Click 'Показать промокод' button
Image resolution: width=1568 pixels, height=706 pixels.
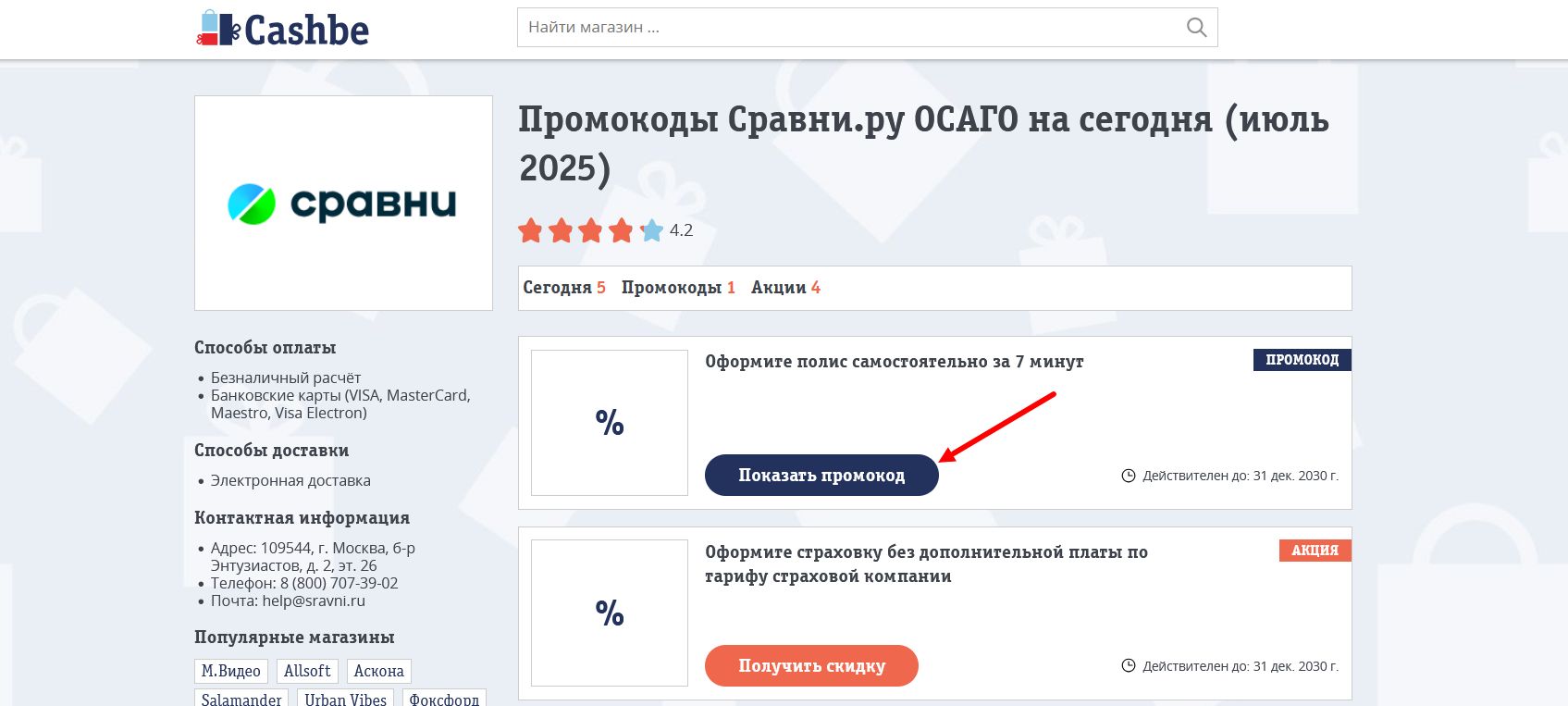coord(821,475)
